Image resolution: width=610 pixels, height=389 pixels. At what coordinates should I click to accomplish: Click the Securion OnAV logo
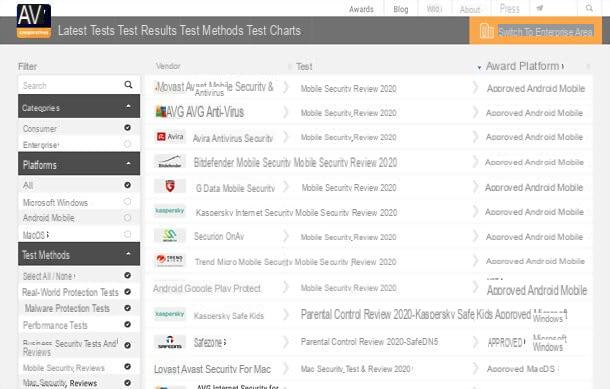pos(170,235)
